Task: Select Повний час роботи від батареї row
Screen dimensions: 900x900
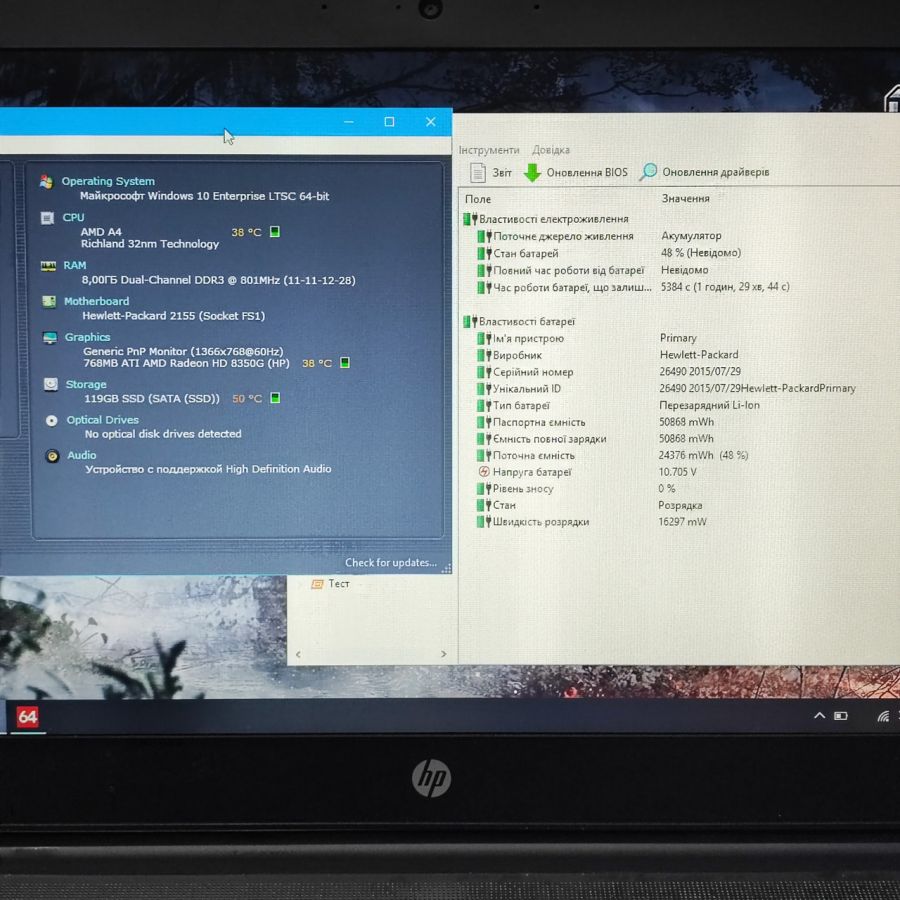Action: pos(592,270)
